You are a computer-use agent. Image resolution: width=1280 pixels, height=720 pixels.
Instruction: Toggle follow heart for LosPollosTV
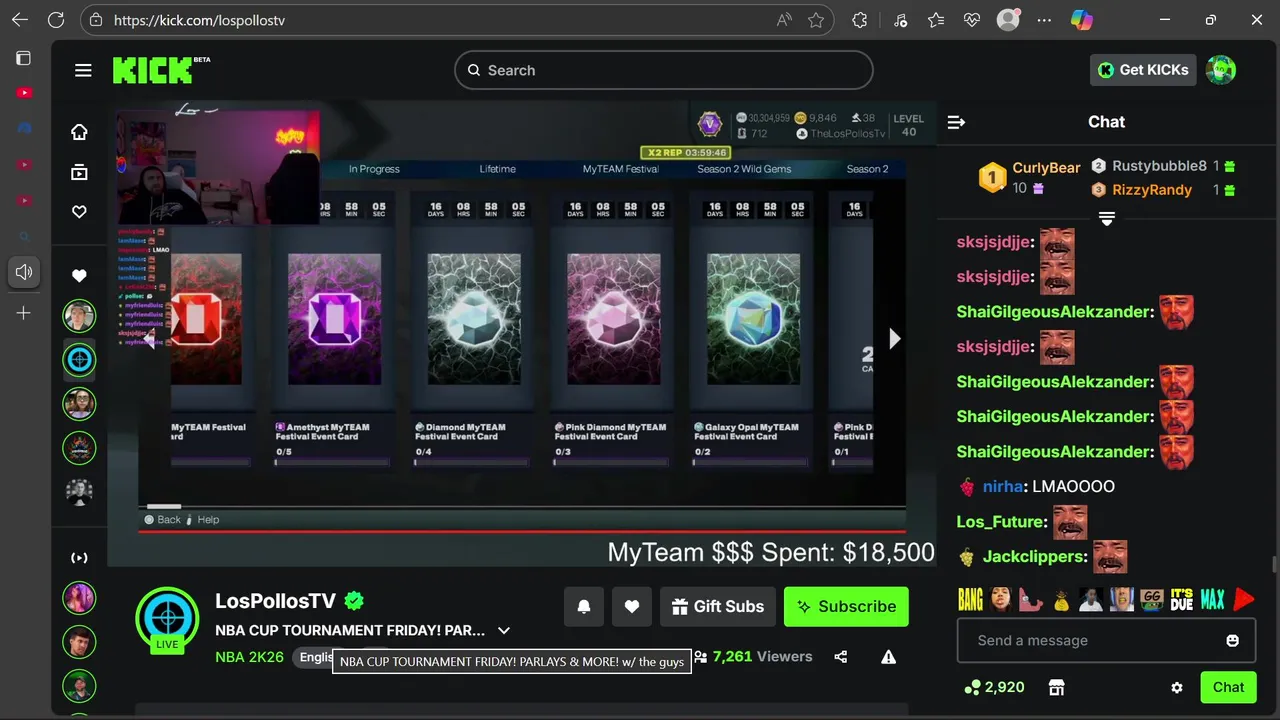point(632,606)
